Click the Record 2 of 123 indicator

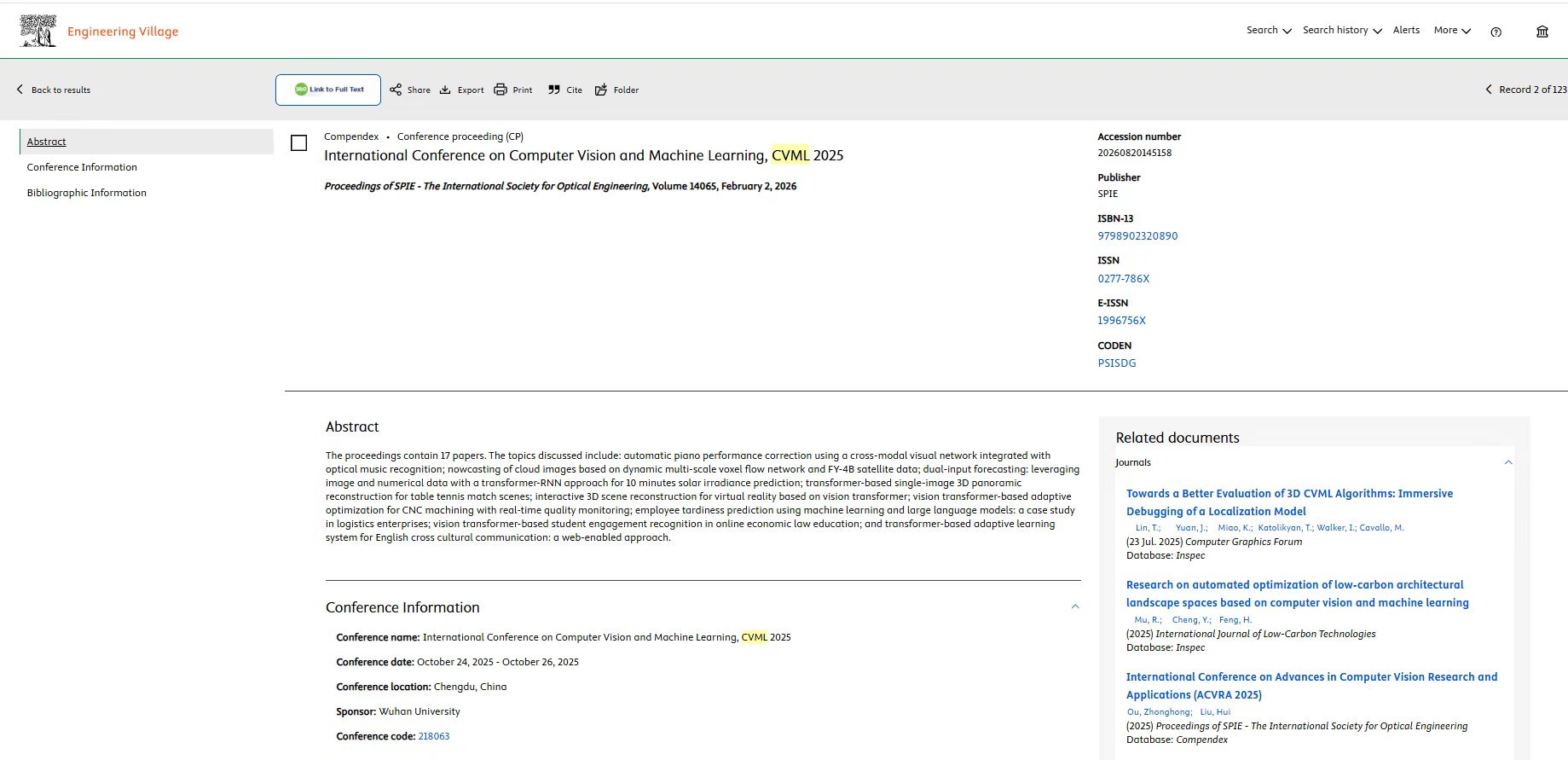coord(1532,90)
